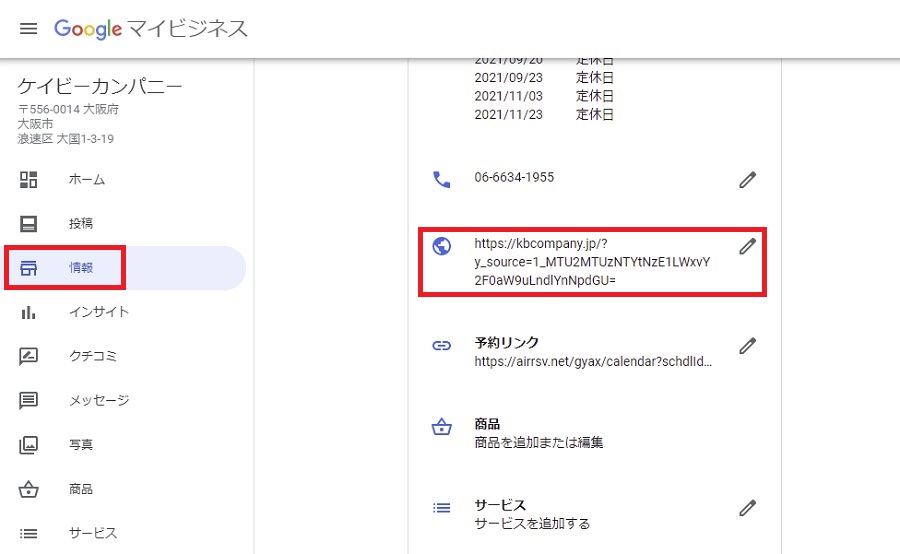Image resolution: width=900 pixels, height=554 pixels.
Task: Go to 投稿 menu item
Action: coord(81,223)
